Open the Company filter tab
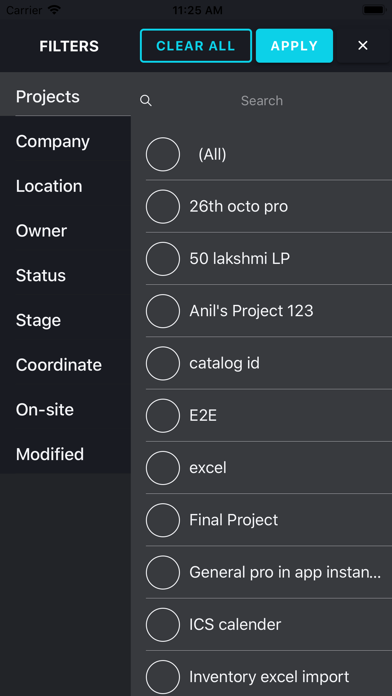The width and height of the screenshot is (392, 696). point(65,142)
